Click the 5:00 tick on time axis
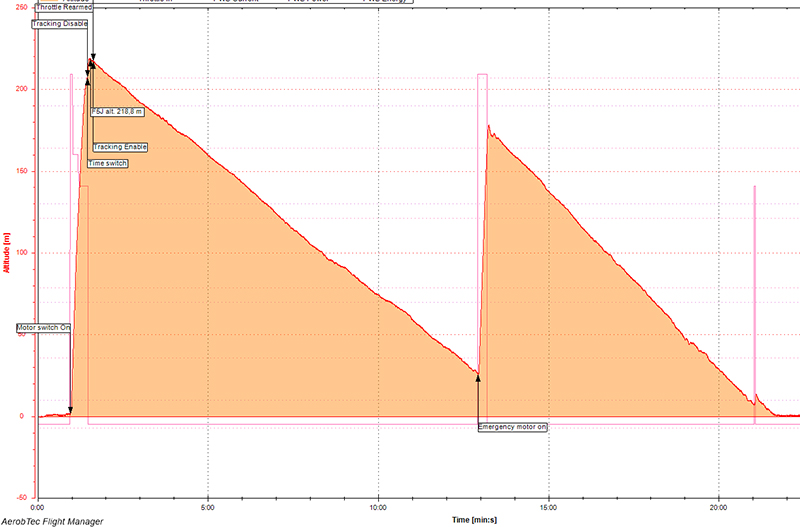This screenshot has width=800, height=527. point(208,505)
